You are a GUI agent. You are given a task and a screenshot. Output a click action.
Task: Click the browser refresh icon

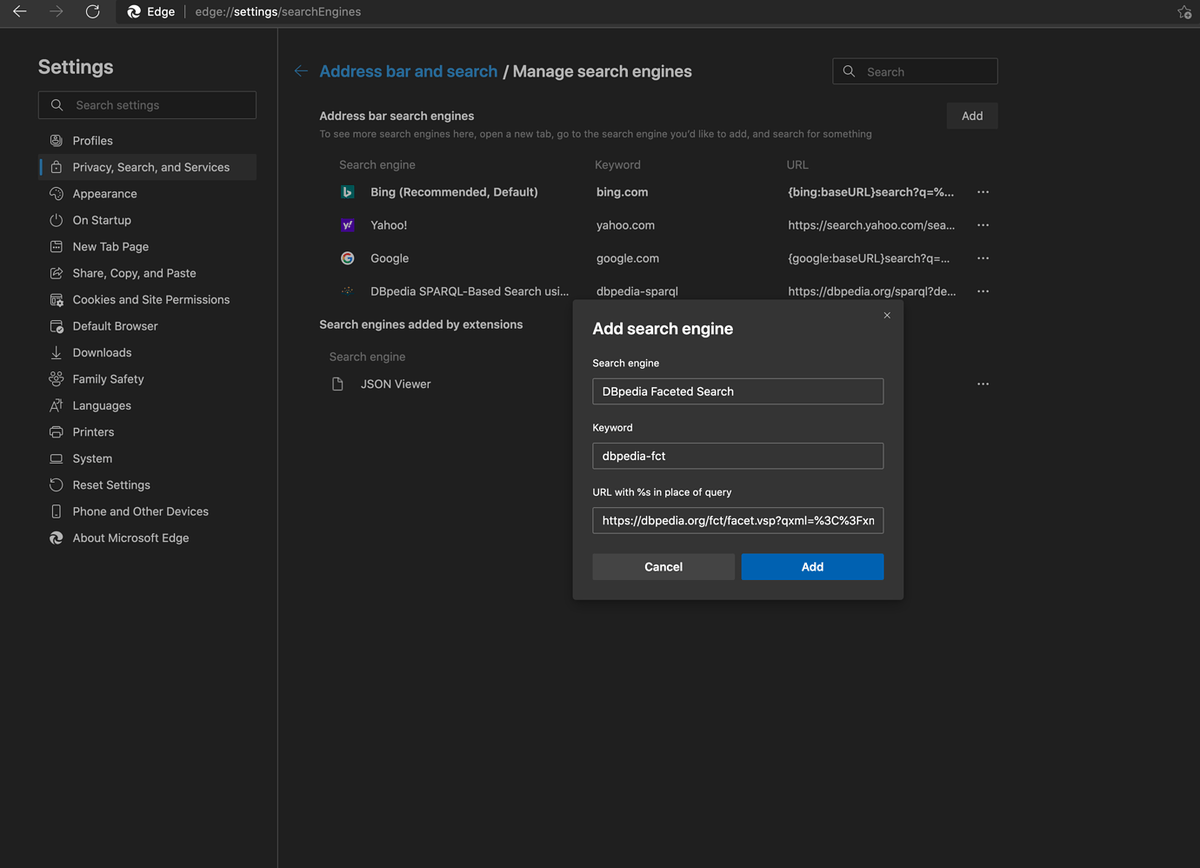click(92, 12)
